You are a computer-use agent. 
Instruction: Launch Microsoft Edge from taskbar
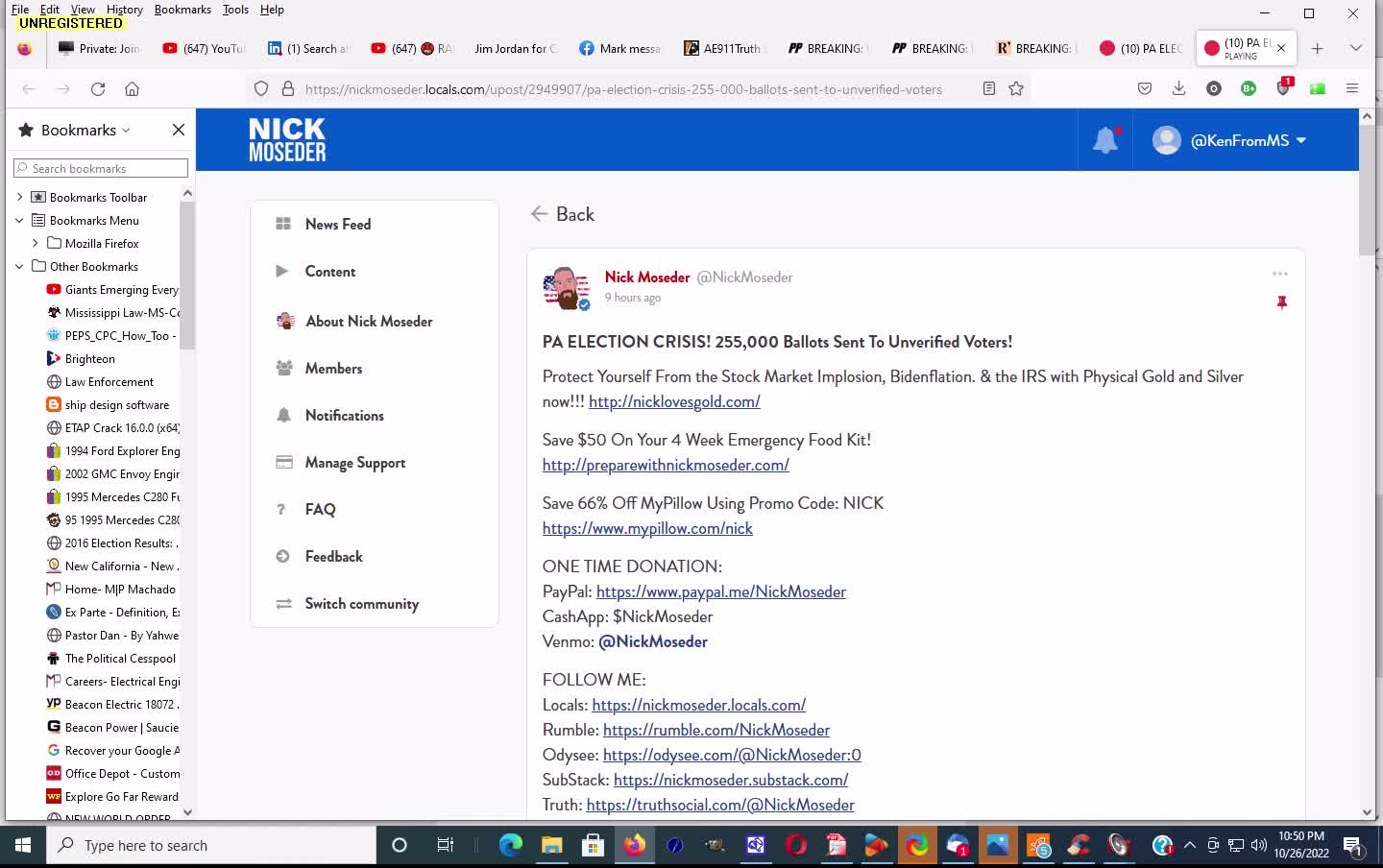510,845
